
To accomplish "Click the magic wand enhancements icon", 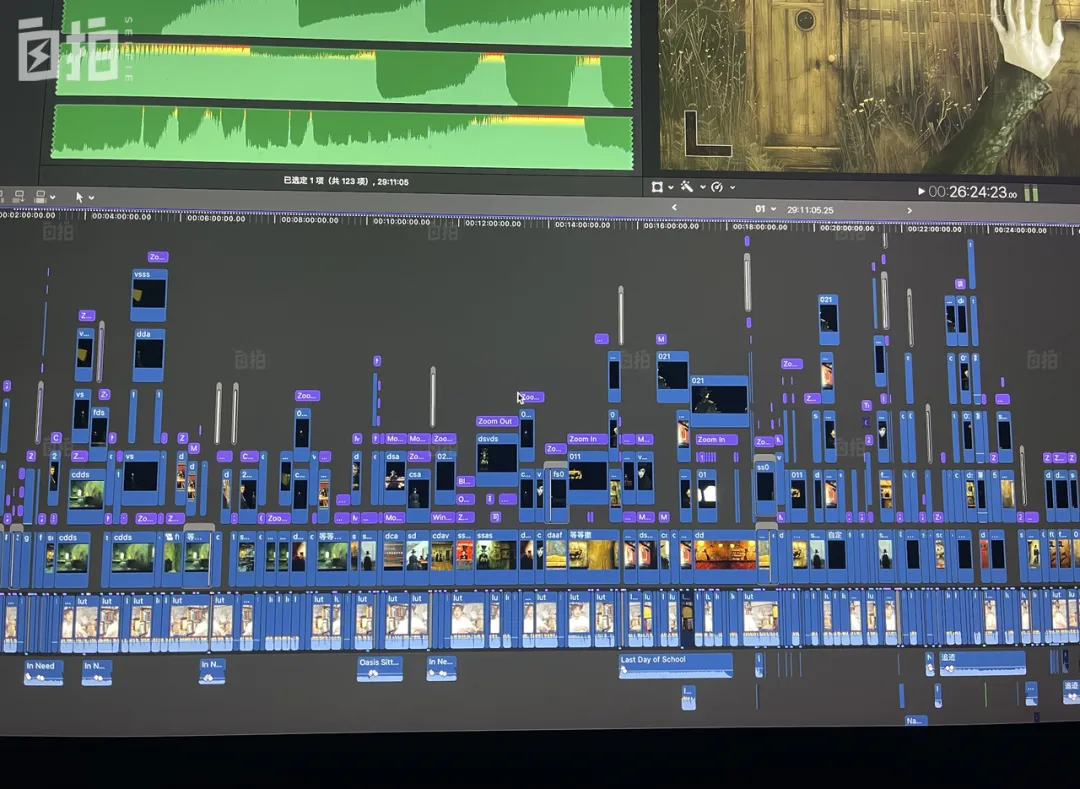I will [687, 187].
